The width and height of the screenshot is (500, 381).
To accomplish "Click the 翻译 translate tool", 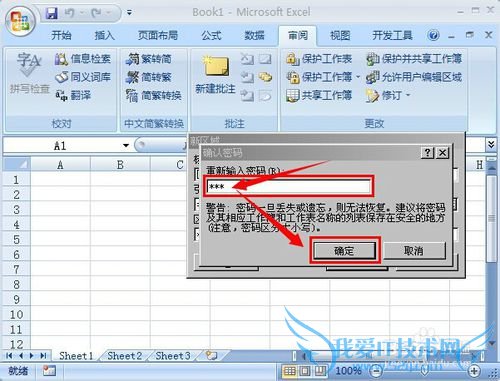I will 73,95.
